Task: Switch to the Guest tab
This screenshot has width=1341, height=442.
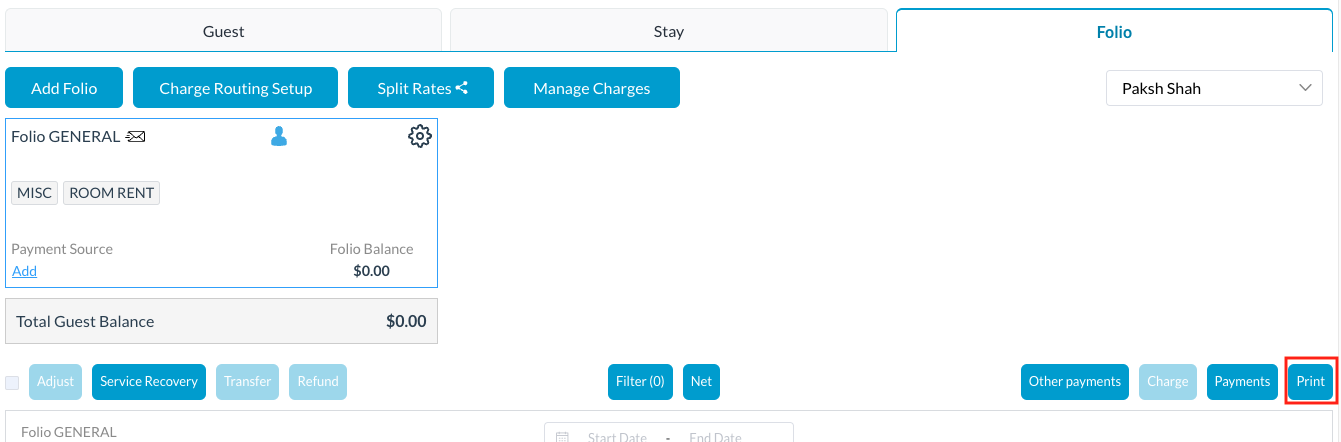Action: (x=223, y=31)
